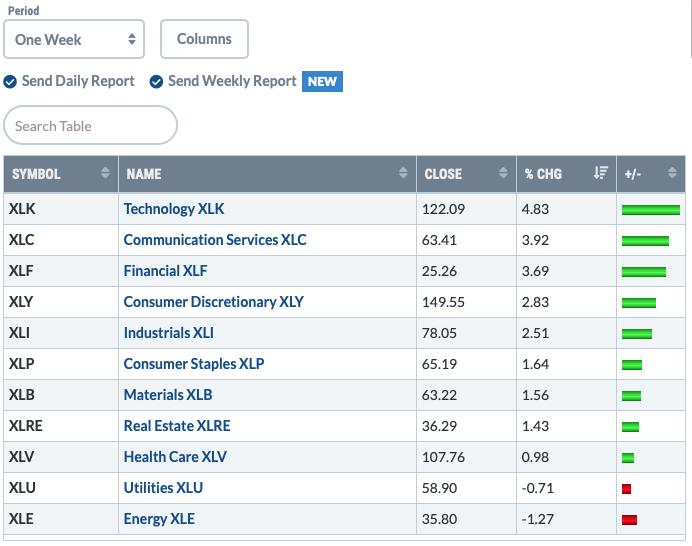692x546 pixels.
Task: Open the Energy XLE link
Action: pos(159,519)
